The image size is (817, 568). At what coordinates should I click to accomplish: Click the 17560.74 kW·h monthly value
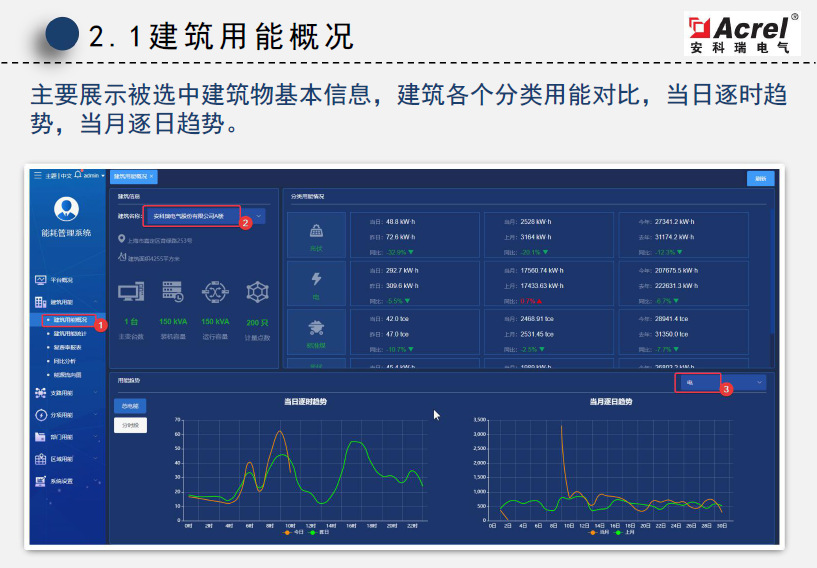coord(542,270)
